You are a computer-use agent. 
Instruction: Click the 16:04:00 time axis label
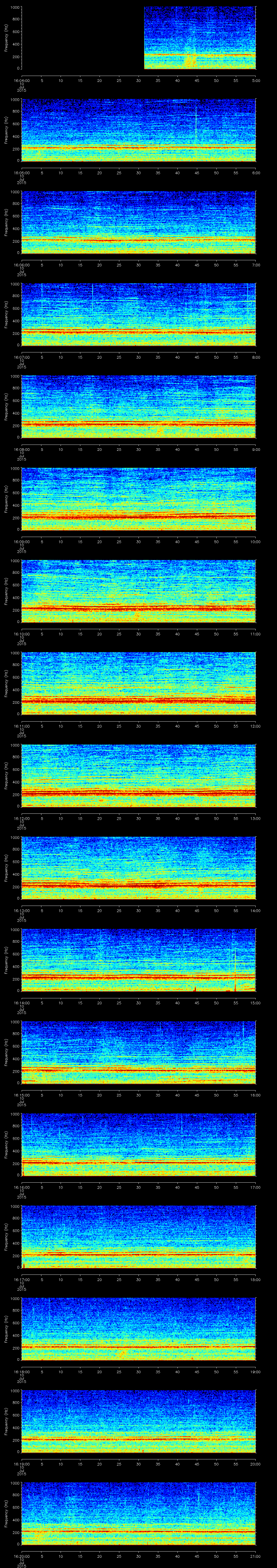coord(21,80)
